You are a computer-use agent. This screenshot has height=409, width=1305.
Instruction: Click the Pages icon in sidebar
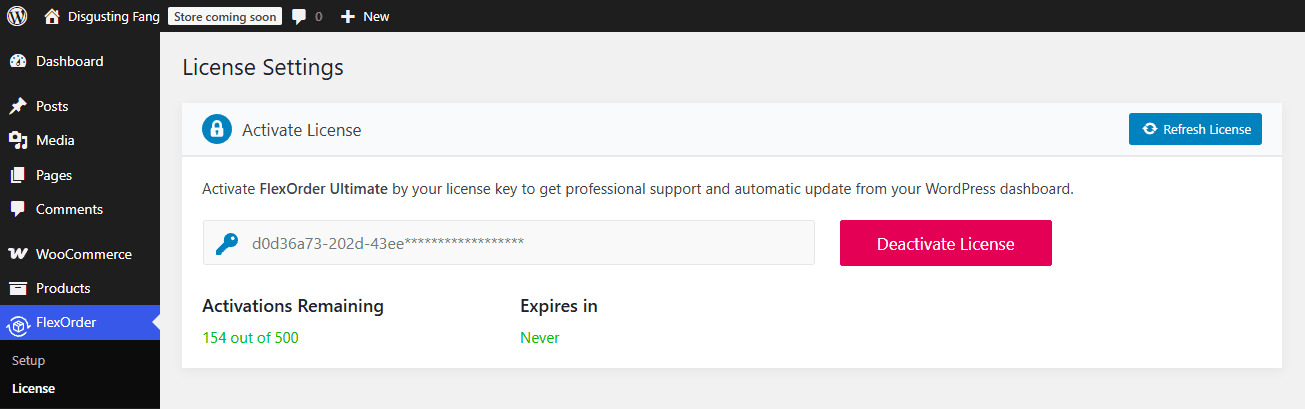point(17,175)
